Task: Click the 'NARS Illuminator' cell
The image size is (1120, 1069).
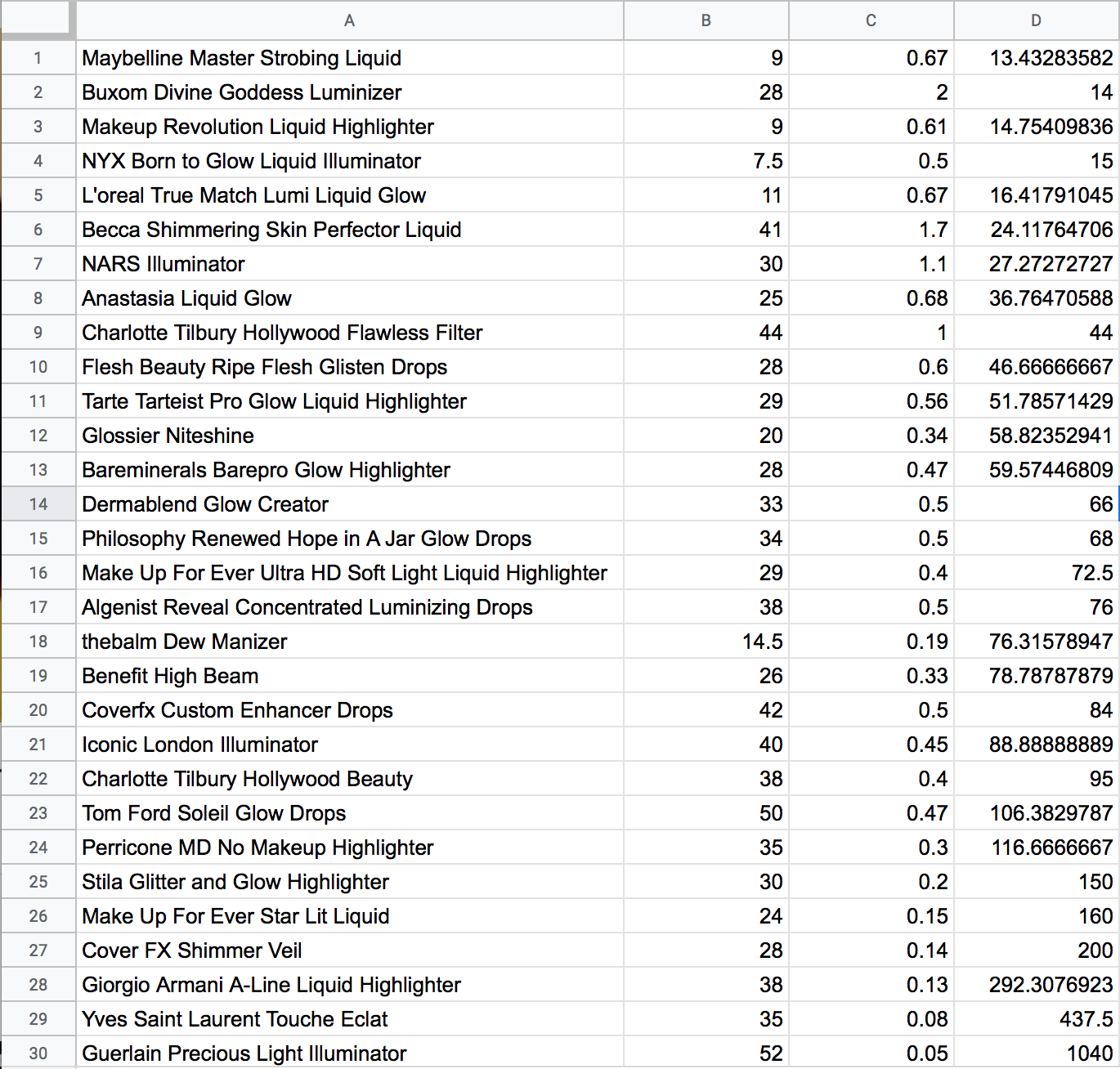Action: pos(350,264)
